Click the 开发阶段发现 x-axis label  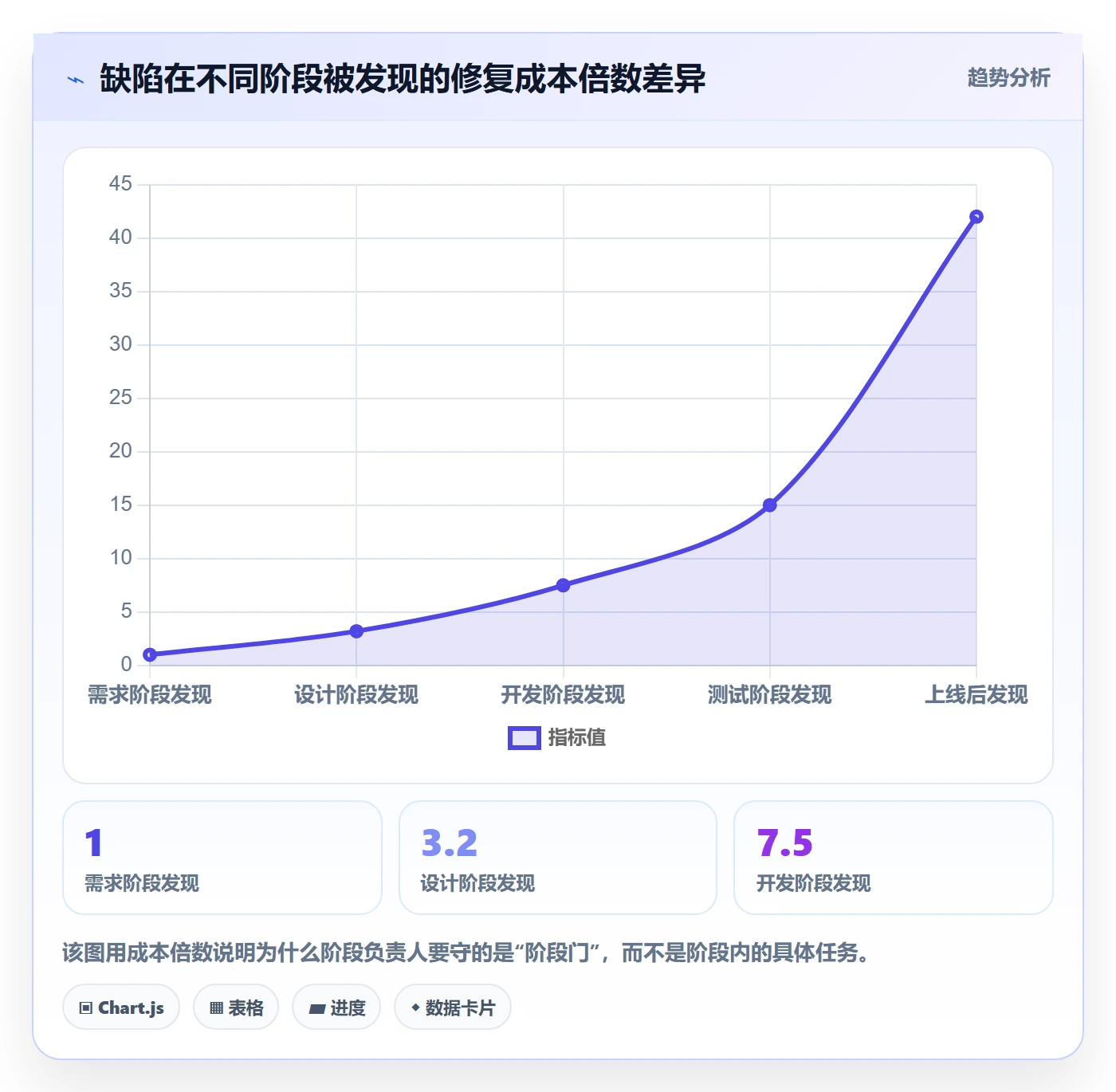coord(563,695)
